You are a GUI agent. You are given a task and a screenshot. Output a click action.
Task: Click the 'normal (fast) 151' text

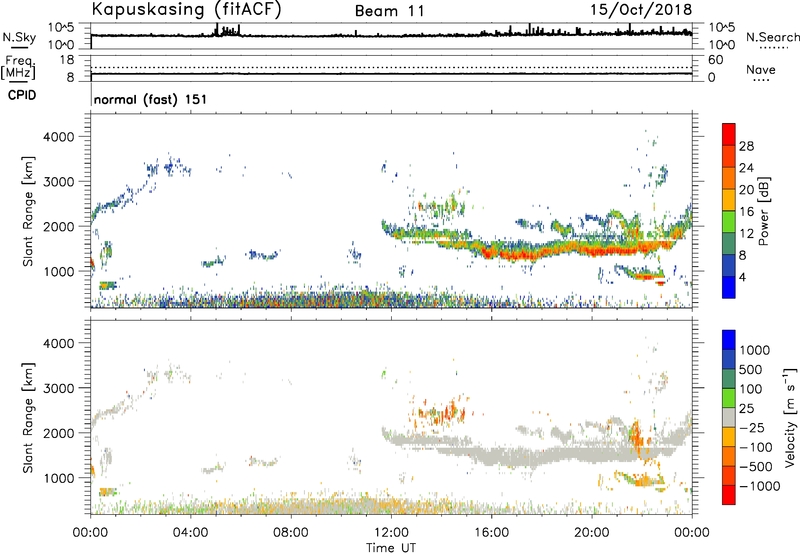pos(151,99)
